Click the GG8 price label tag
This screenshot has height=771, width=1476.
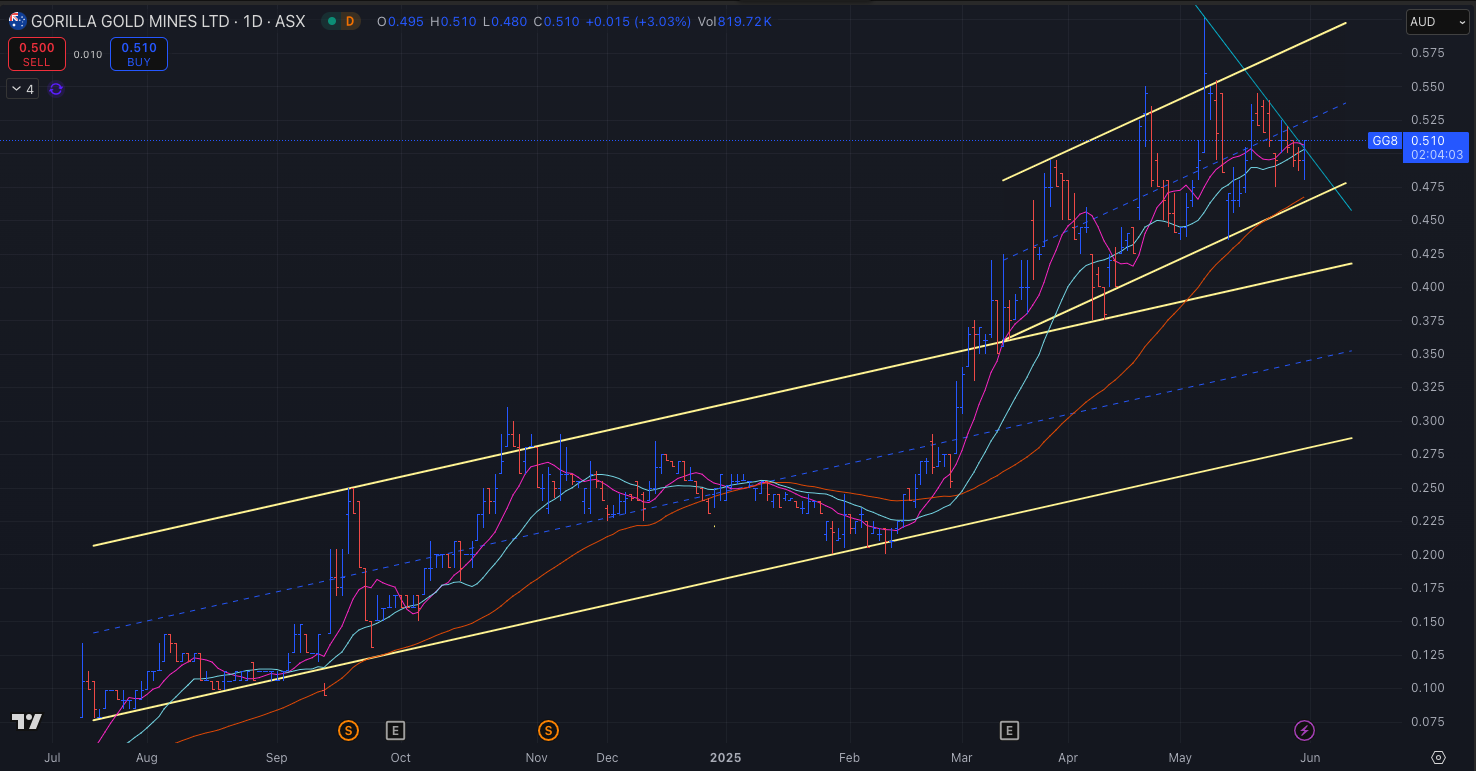coord(1385,141)
